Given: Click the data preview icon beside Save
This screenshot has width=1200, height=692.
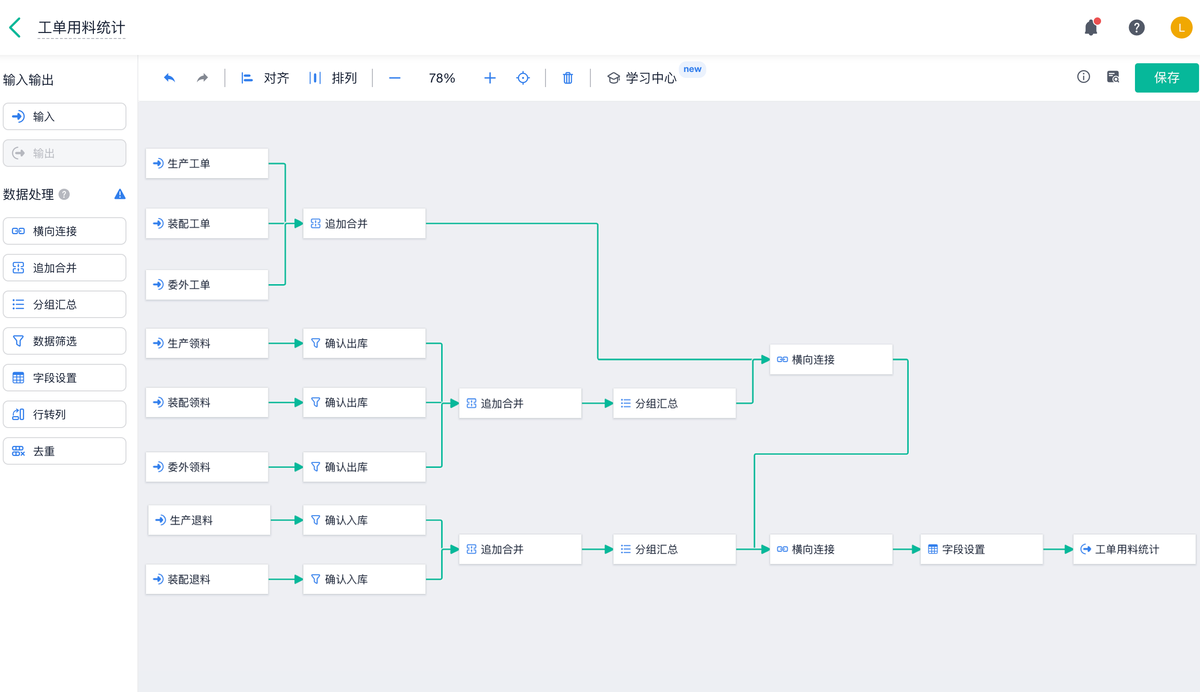Looking at the screenshot, I should coord(1113,77).
